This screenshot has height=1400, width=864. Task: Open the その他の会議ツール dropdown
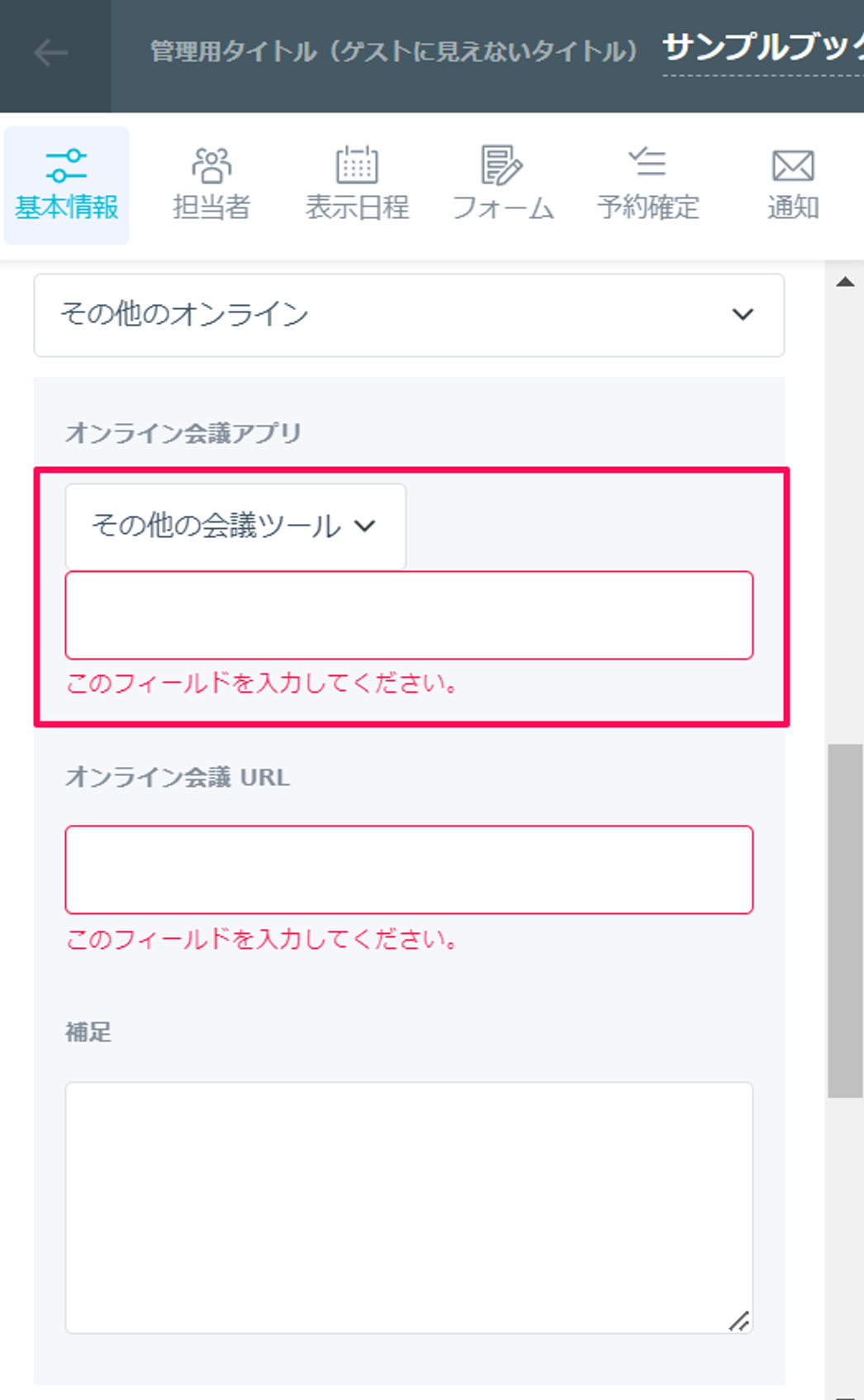pyautogui.click(x=235, y=526)
